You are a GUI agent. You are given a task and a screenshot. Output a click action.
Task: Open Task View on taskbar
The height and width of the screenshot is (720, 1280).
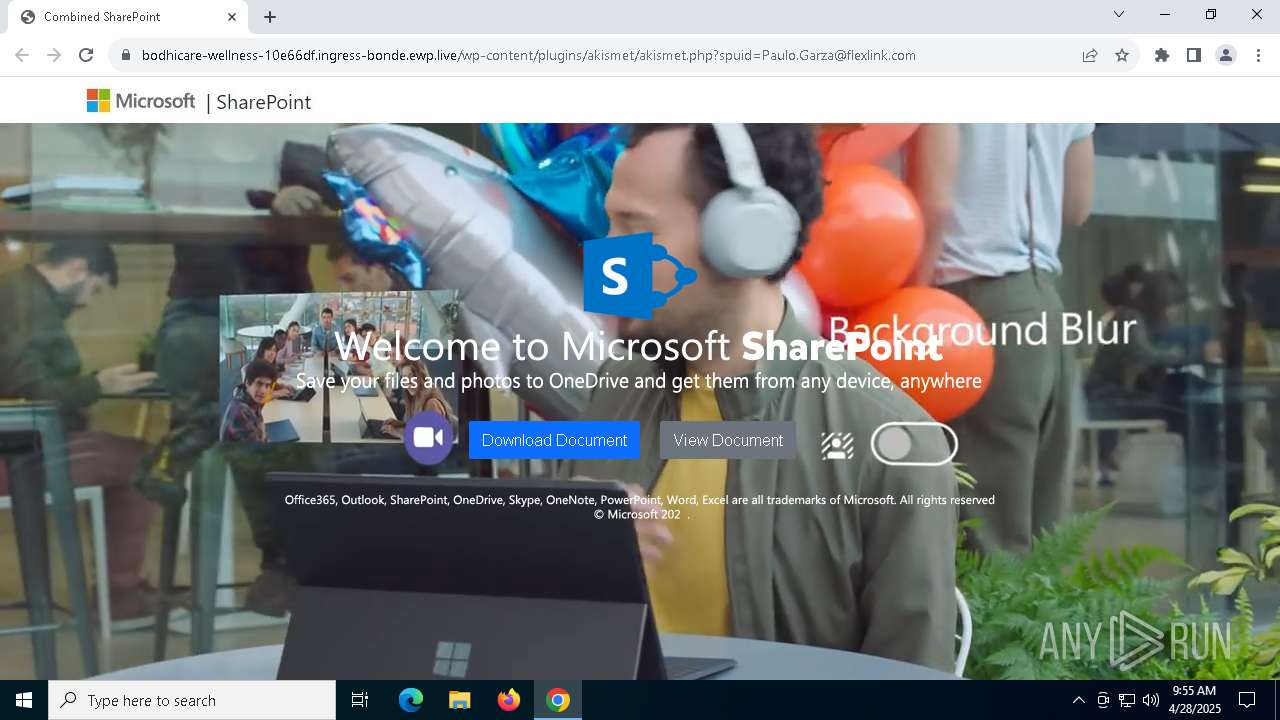point(360,700)
